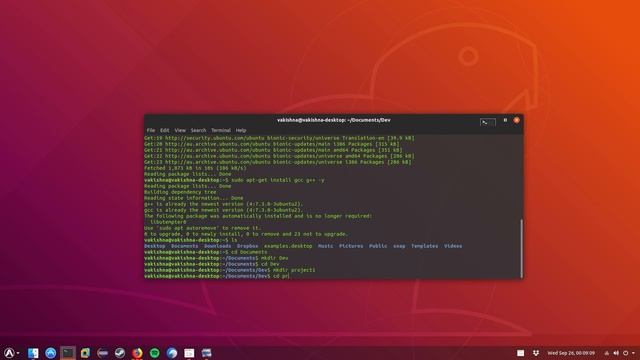This screenshot has height=360, width=640.
Task: Open the File menu in Terminal
Action: coord(151,130)
